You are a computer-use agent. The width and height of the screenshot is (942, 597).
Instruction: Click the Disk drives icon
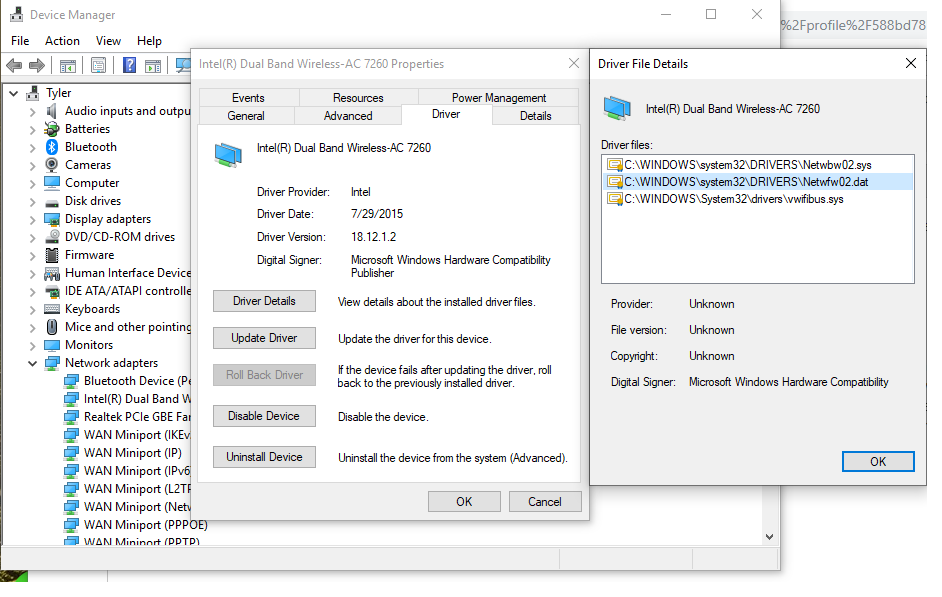click(x=52, y=202)
